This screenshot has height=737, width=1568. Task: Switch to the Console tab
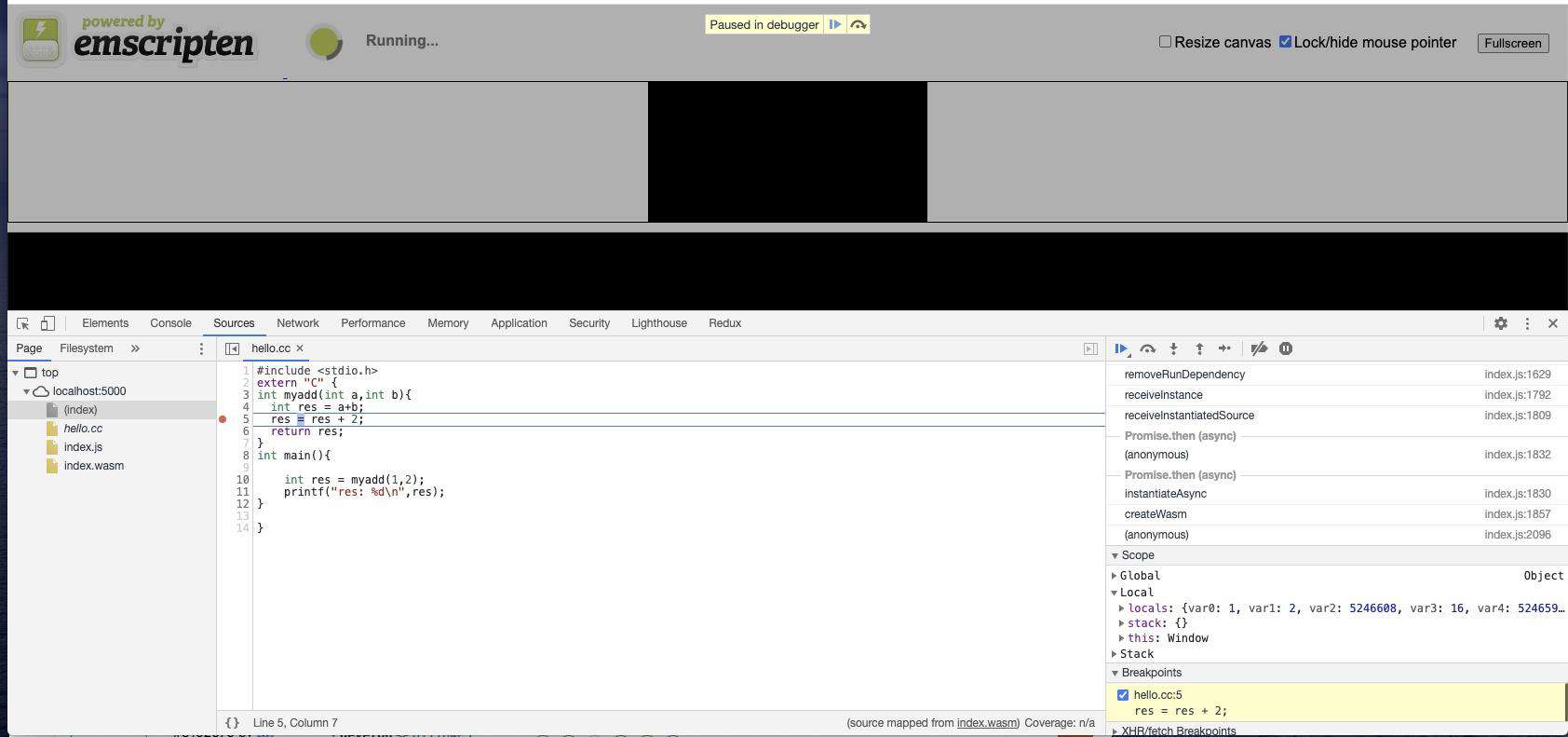point(170,323)
